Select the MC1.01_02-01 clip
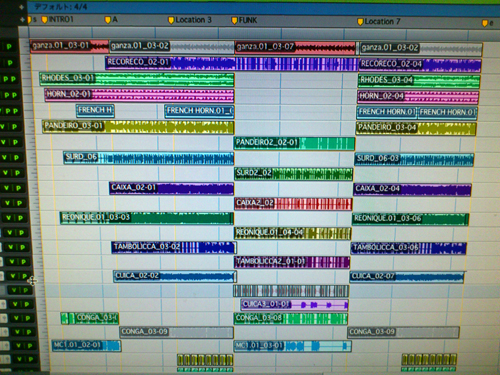This screenshot has width=500, height=375. tap(86, 345)
